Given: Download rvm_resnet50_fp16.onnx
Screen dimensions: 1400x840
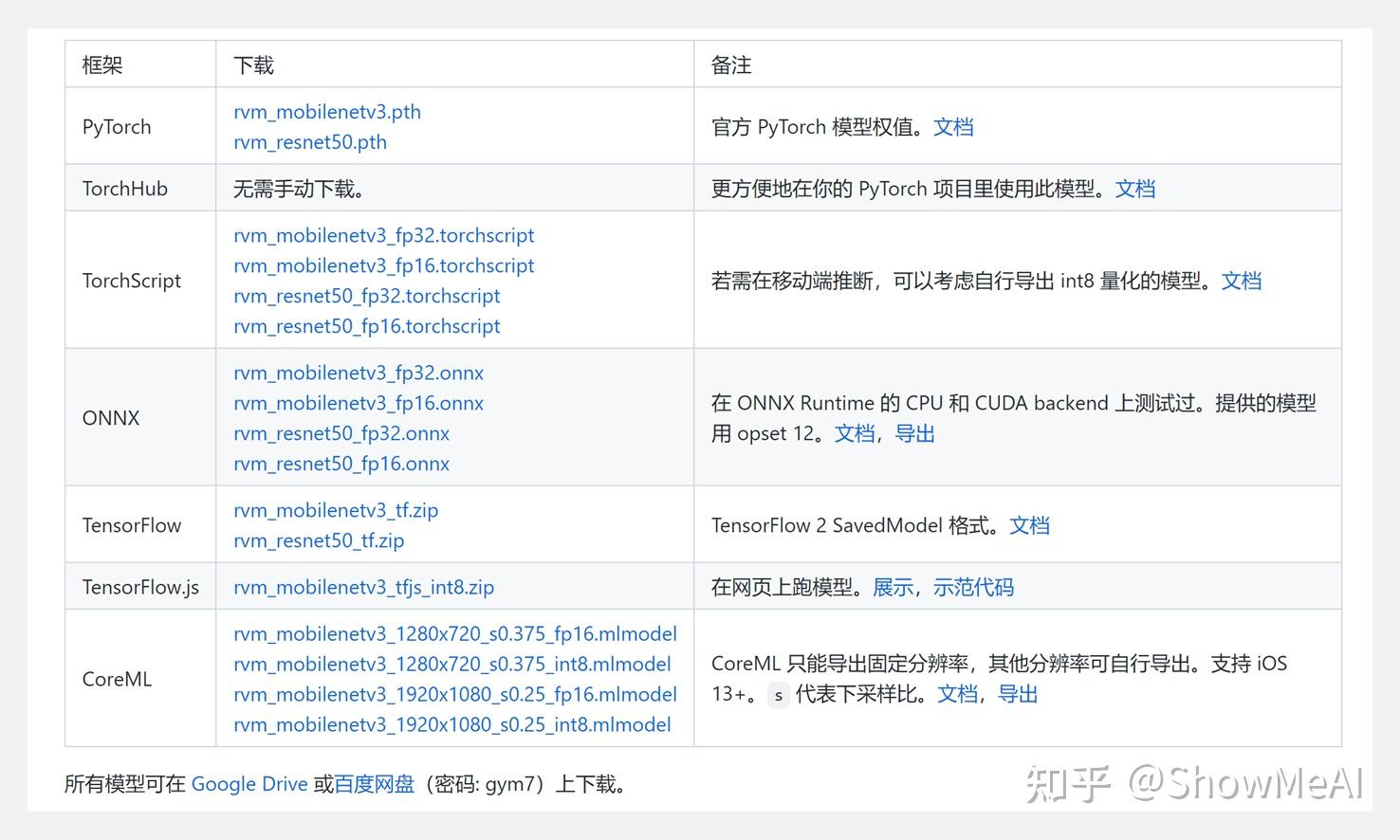Looking at the screenshot, I should tap(341, 464).
